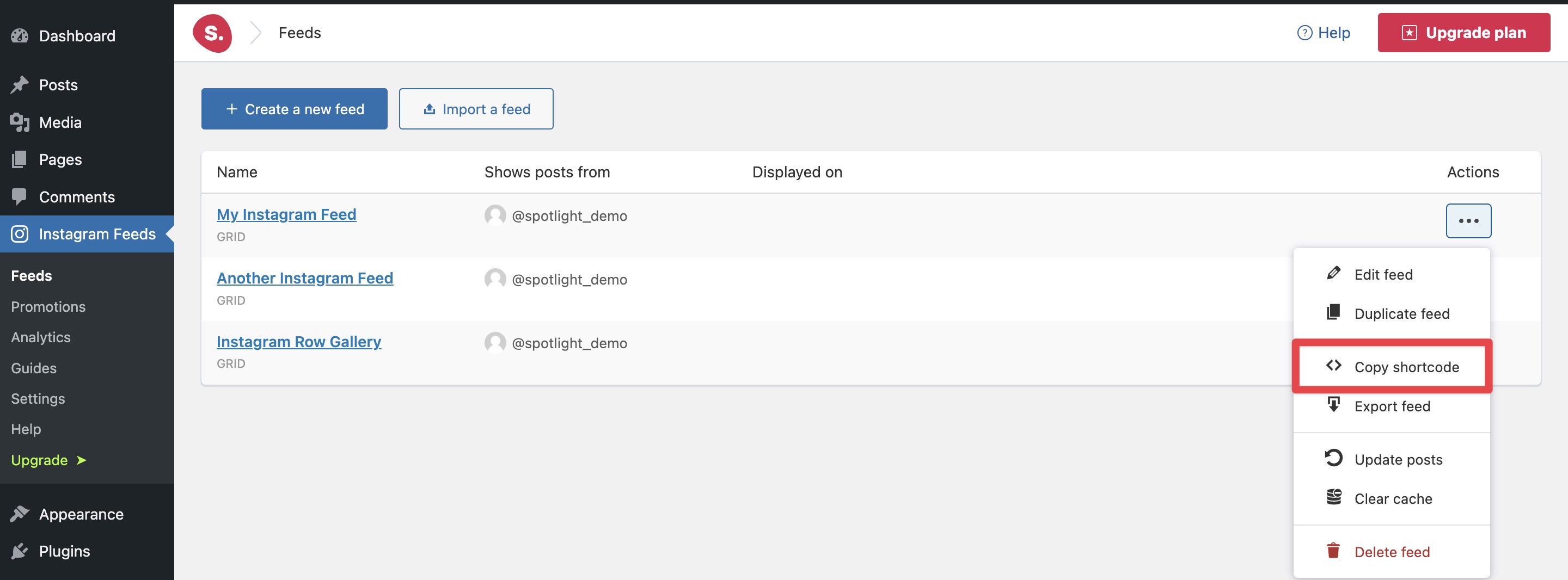The width and height of the screenshot is (1568, 580).
Task: Toggle the three-dots actions menu button
Action: coord(1468,221)
